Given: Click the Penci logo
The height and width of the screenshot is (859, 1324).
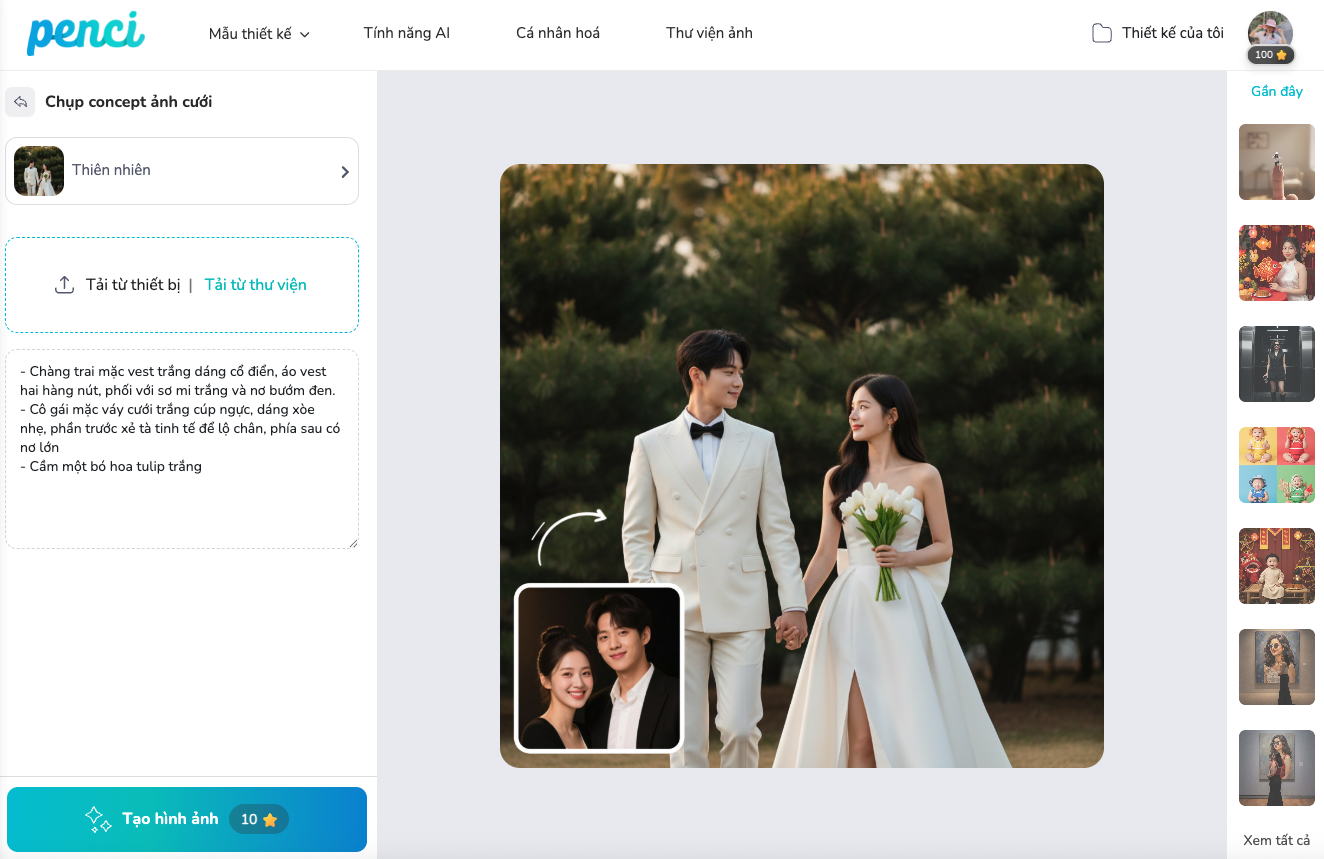Looking at the screenshot, I should coord(85,33).
